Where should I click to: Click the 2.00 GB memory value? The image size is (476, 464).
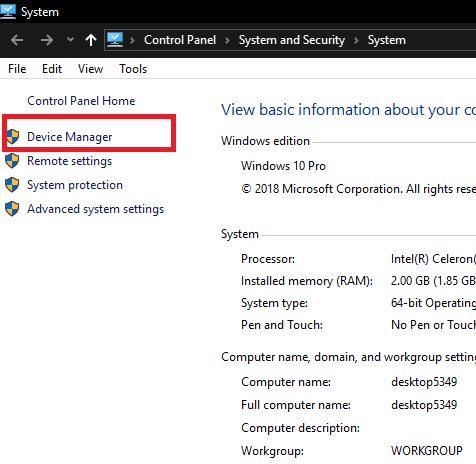pyautogui.click(x=433, y=281)
